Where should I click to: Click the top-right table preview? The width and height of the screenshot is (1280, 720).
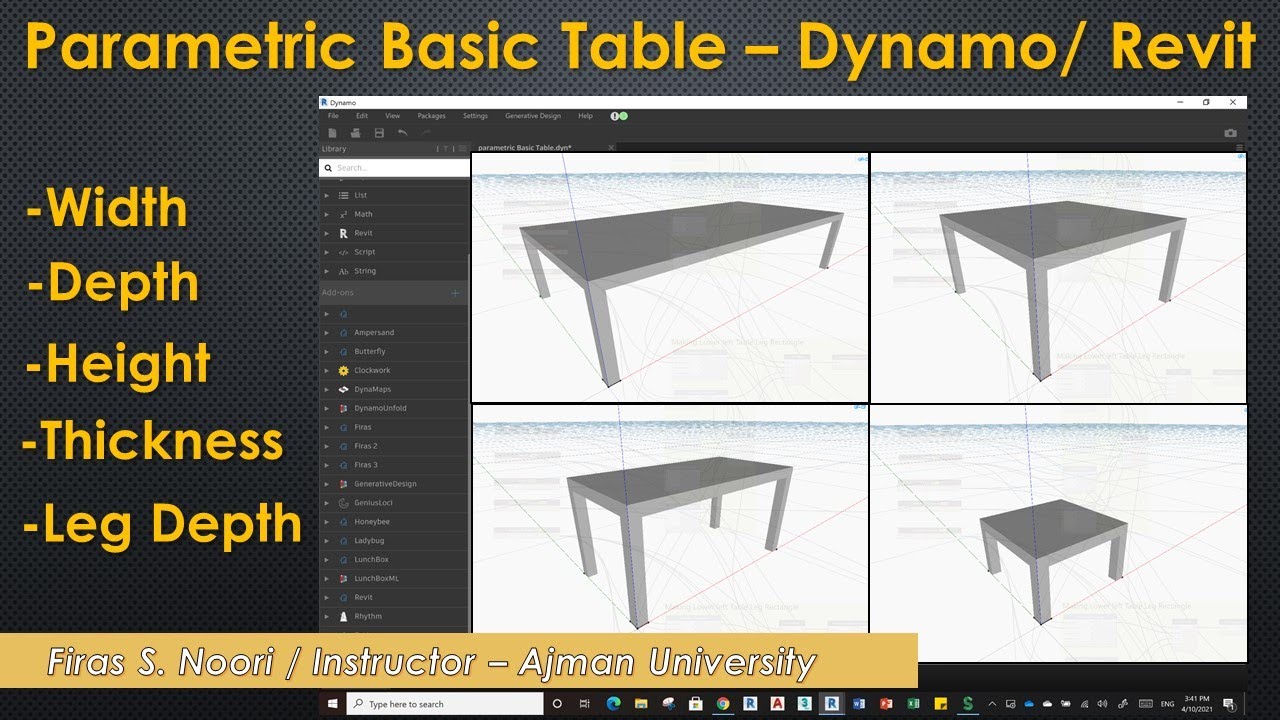pos(1059,277)
